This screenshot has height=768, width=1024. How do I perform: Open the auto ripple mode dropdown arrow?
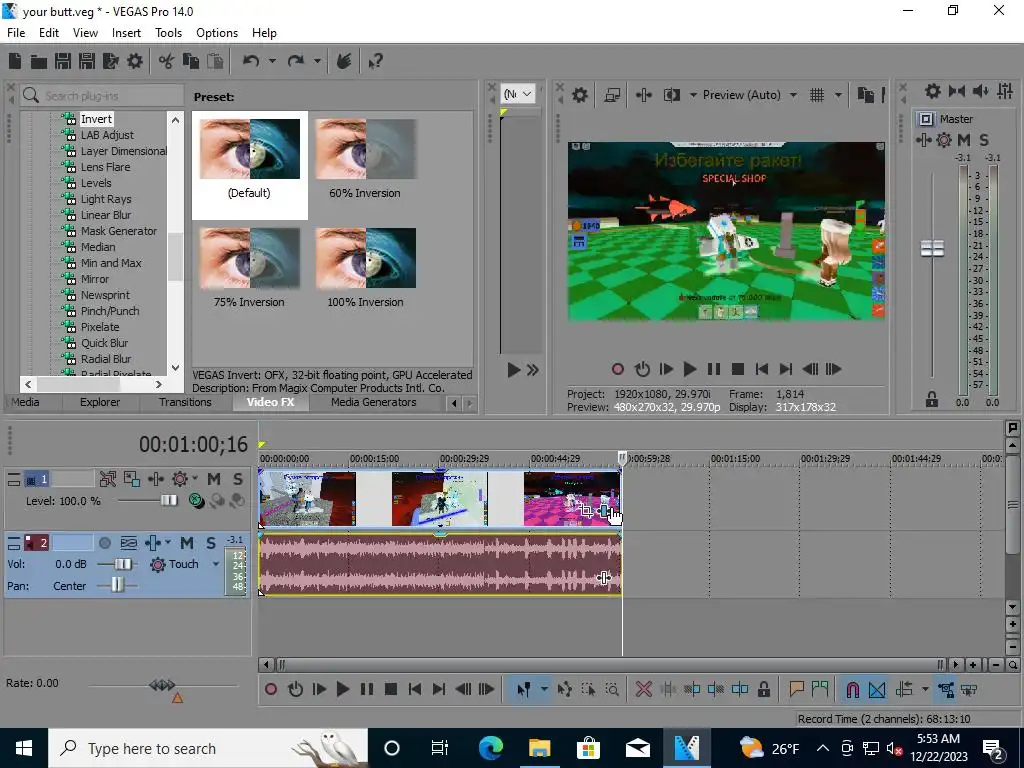924,690
